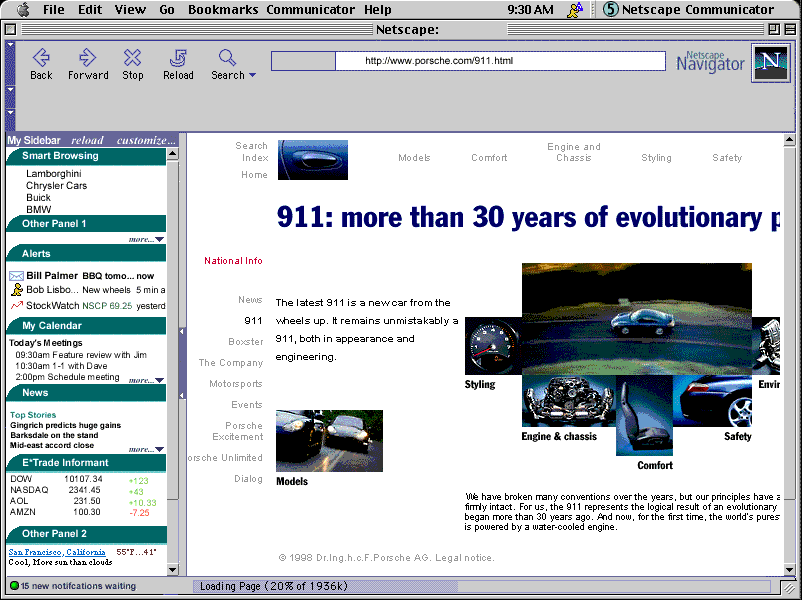
Task: Open the Search button dropdown arrow
Action: (x=252, y=75)
